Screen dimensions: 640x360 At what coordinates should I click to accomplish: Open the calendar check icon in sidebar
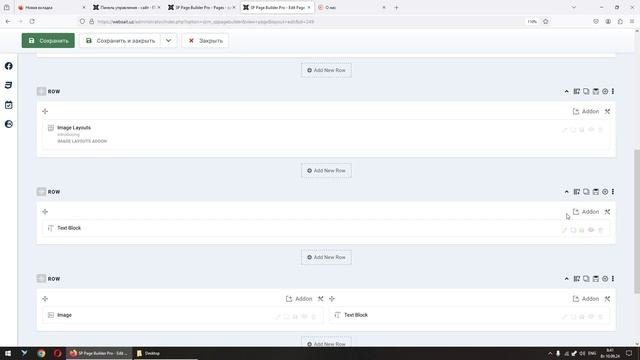click(x=9, y=105)
